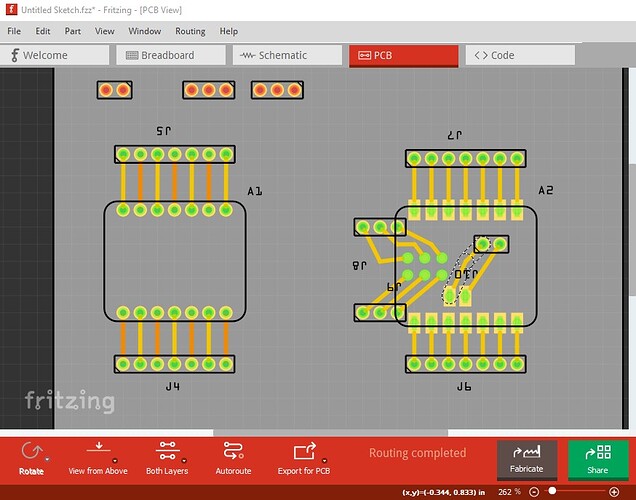This screenshot has width=636, height=500.
Task: Open the Rotate dropdown arrow
Action: 47,459
